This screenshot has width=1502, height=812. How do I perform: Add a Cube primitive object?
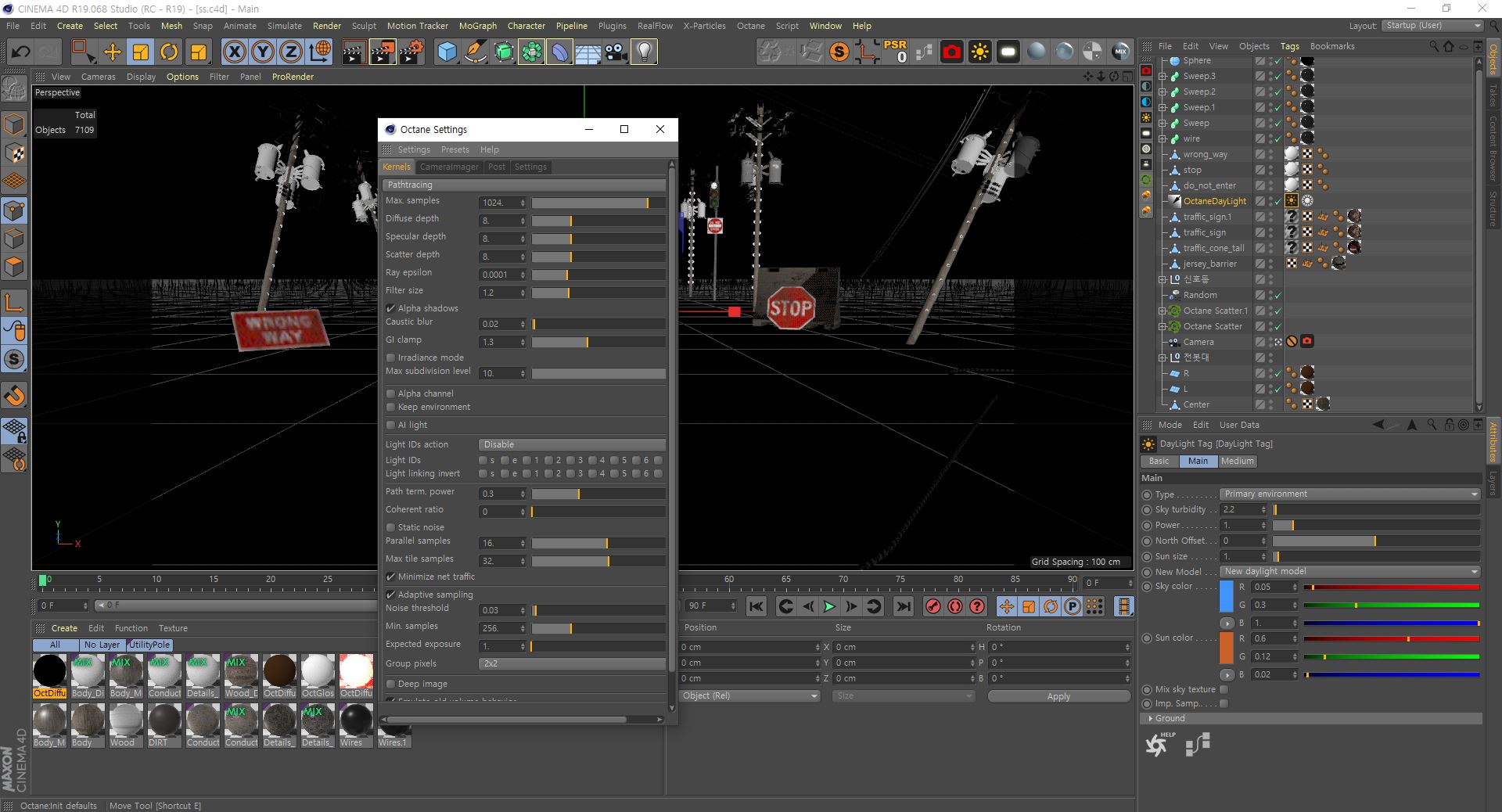point(447,52)
